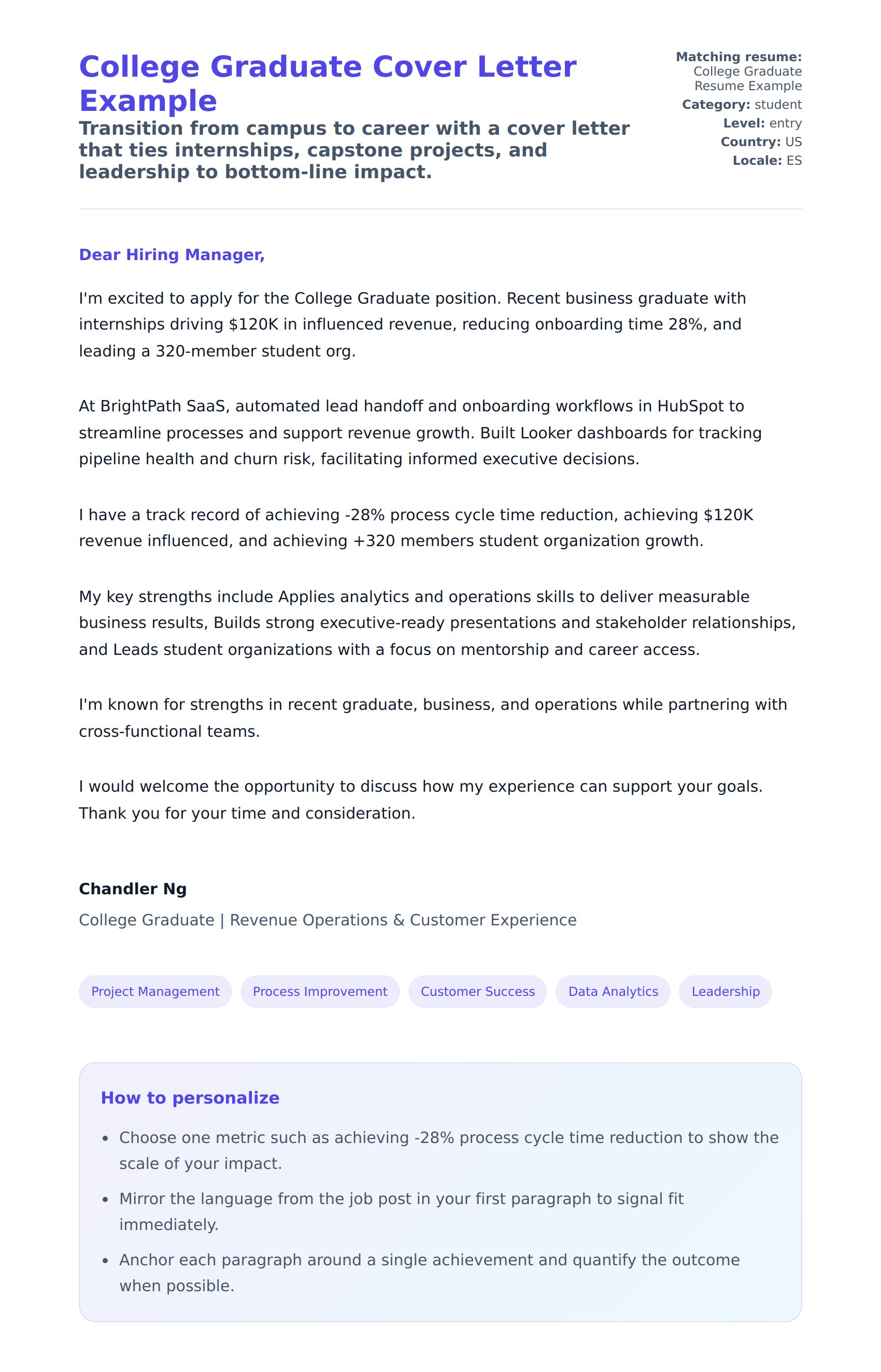
Task: Click the BrightPath SaaS paragraph
Action: (x=420, y=432)
